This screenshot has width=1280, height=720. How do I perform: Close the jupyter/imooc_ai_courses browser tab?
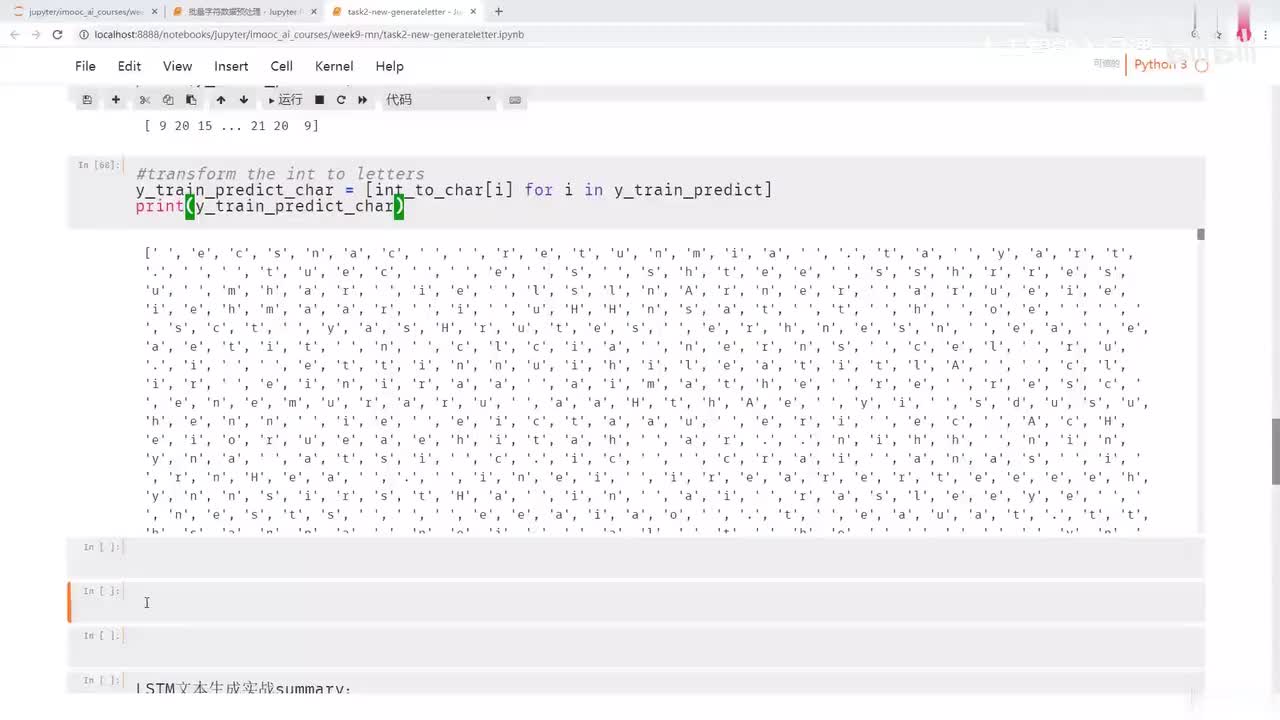click(x=152, y=12)
